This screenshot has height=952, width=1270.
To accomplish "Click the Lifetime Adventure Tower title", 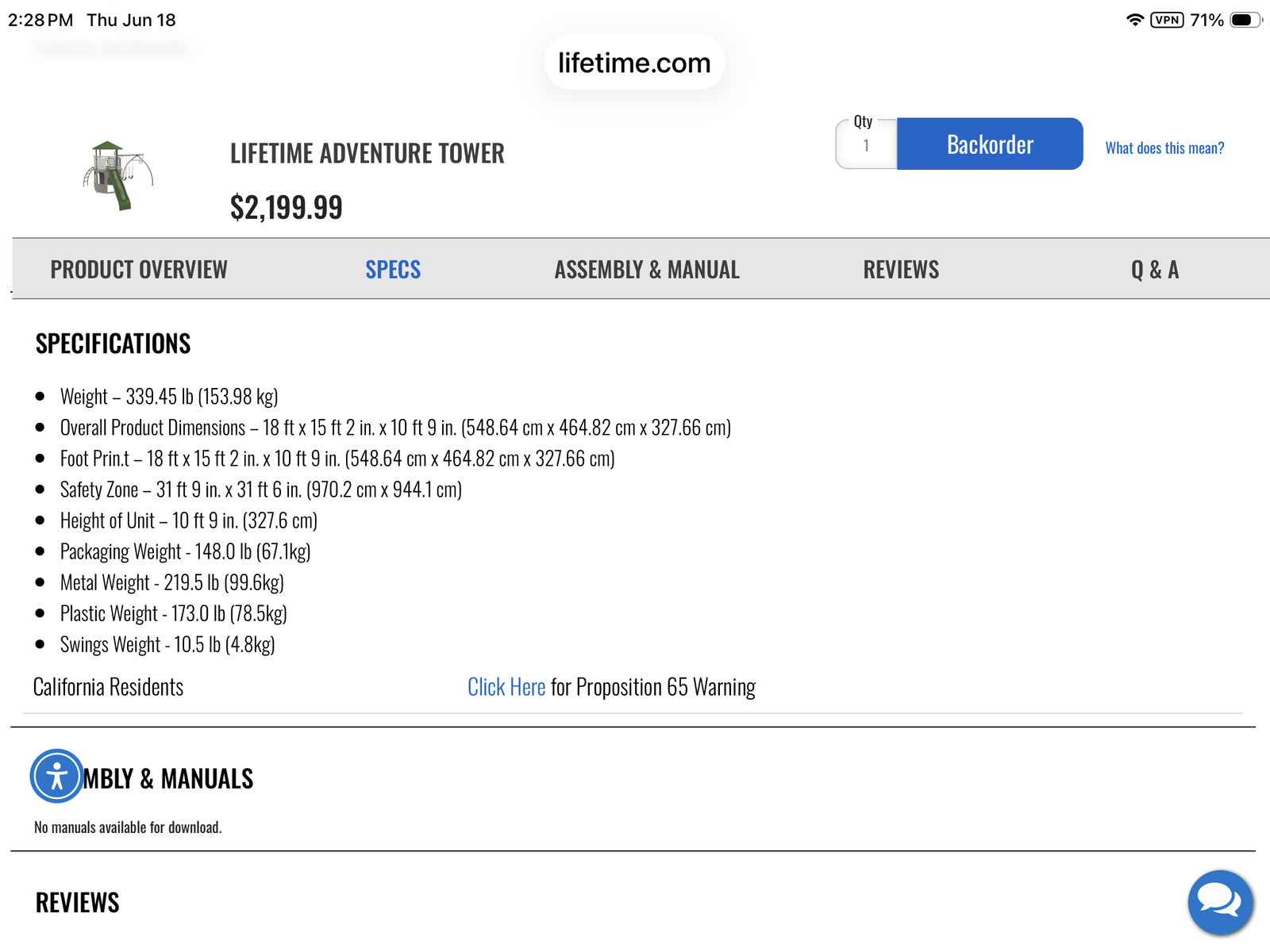I will pos(368,153).
